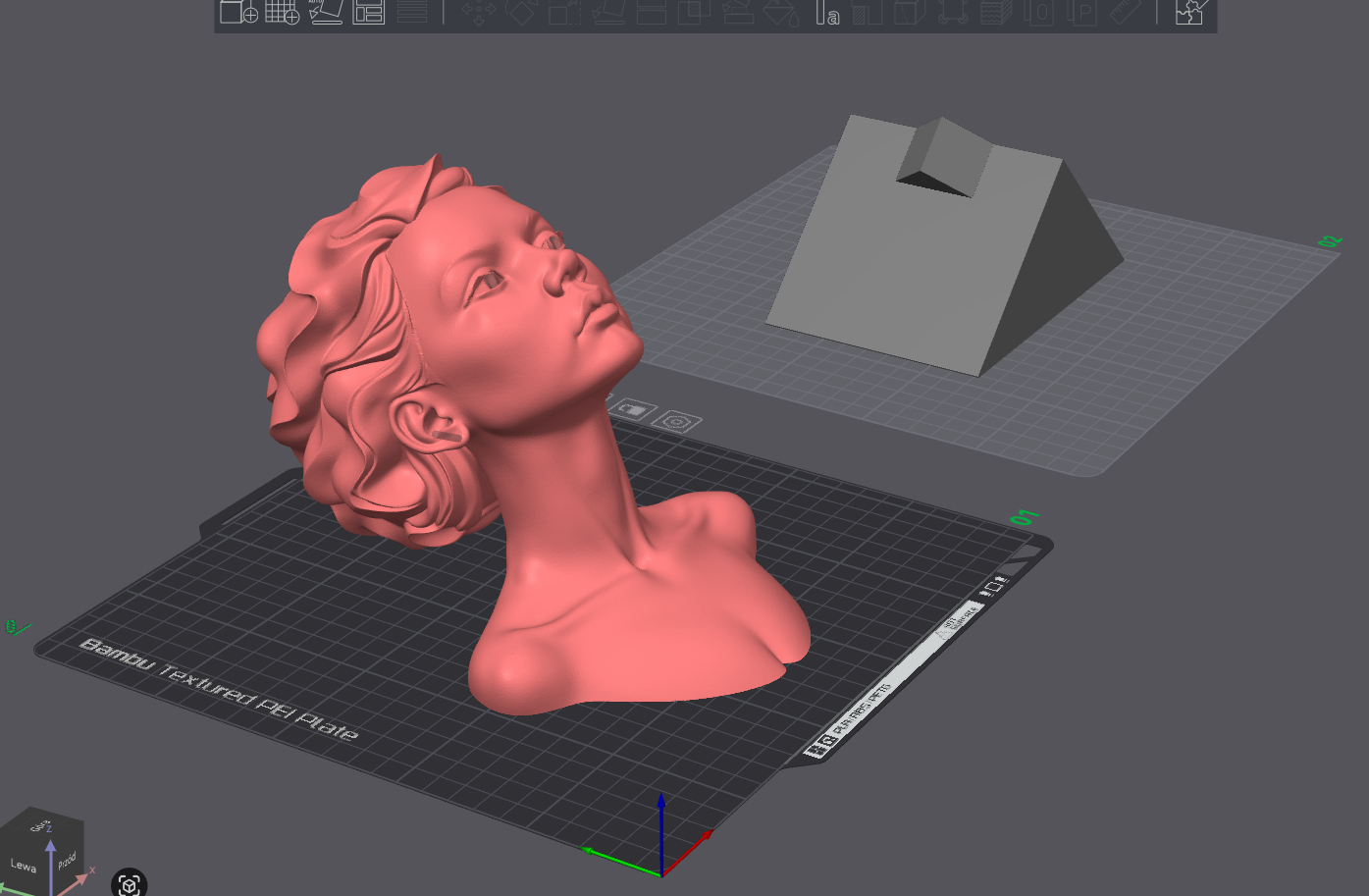Open the Color painting droplet tool
1369x896 pixels.
point(781,12)
